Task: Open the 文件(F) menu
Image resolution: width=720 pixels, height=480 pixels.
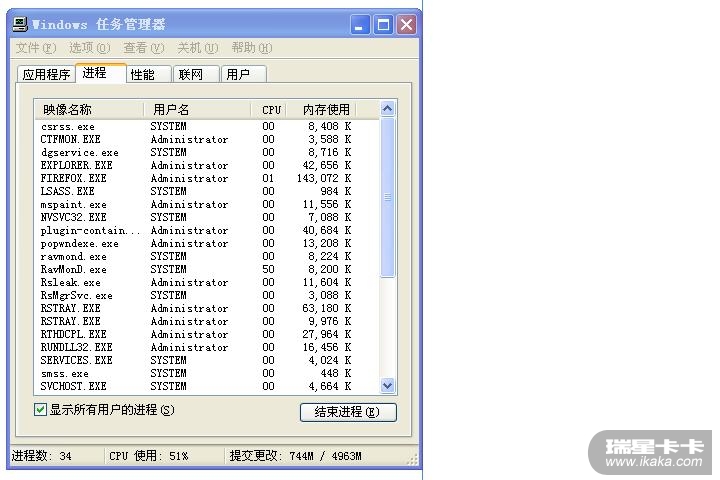Action: coord(36,48)
